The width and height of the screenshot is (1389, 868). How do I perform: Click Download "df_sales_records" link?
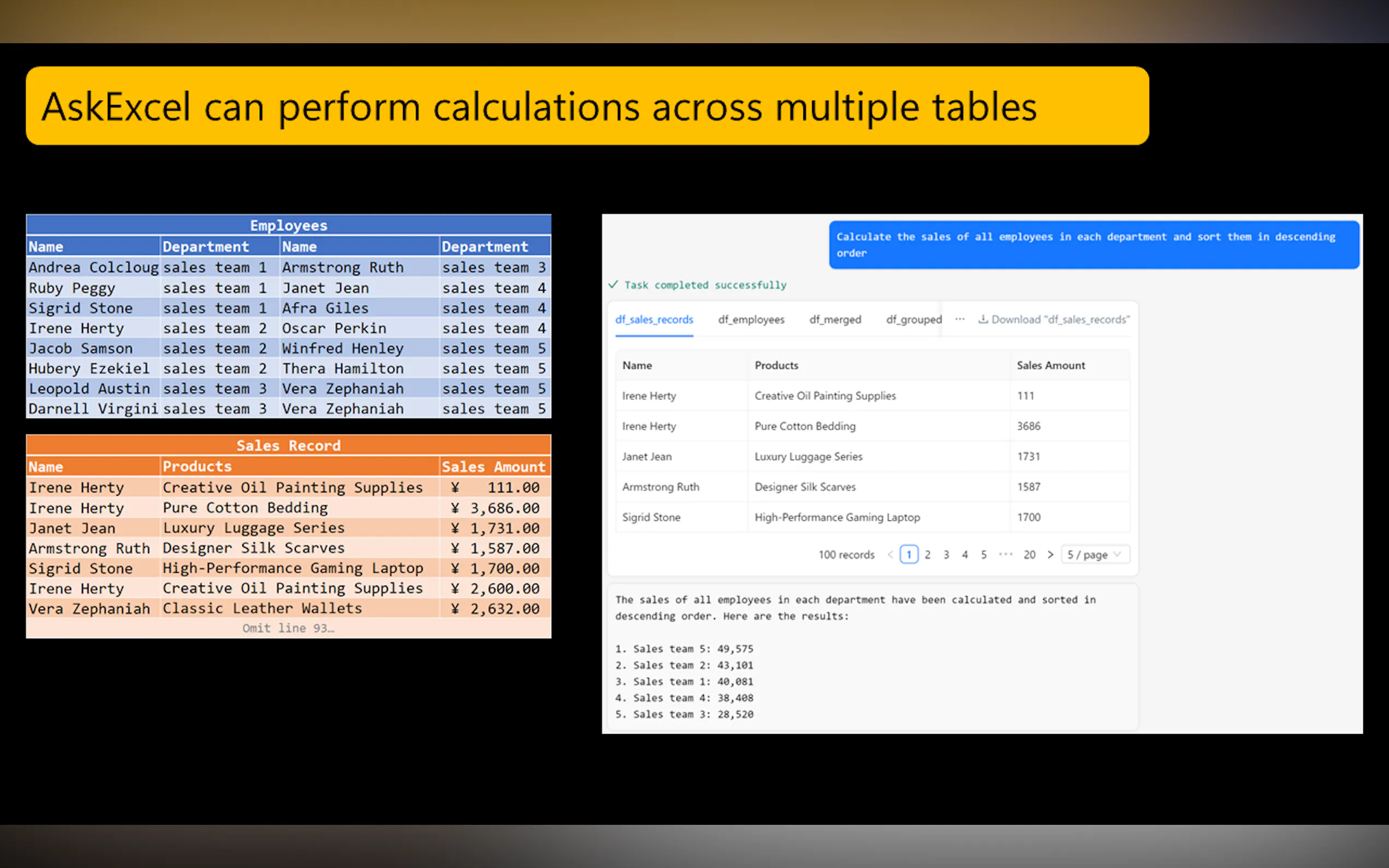pyautogui.click(x=1059, y=320)
